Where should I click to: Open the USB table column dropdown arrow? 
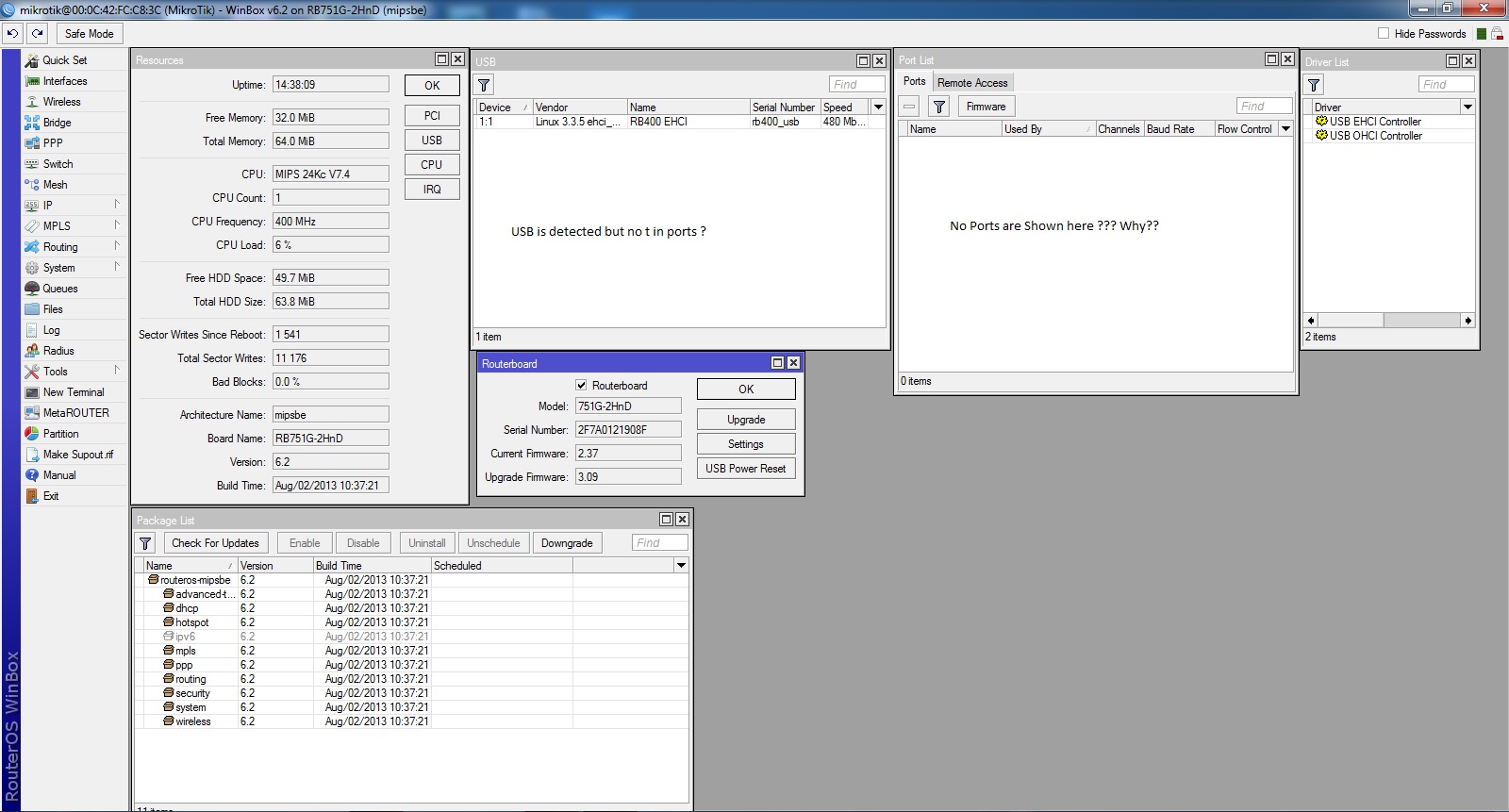[x=878, y=107]
